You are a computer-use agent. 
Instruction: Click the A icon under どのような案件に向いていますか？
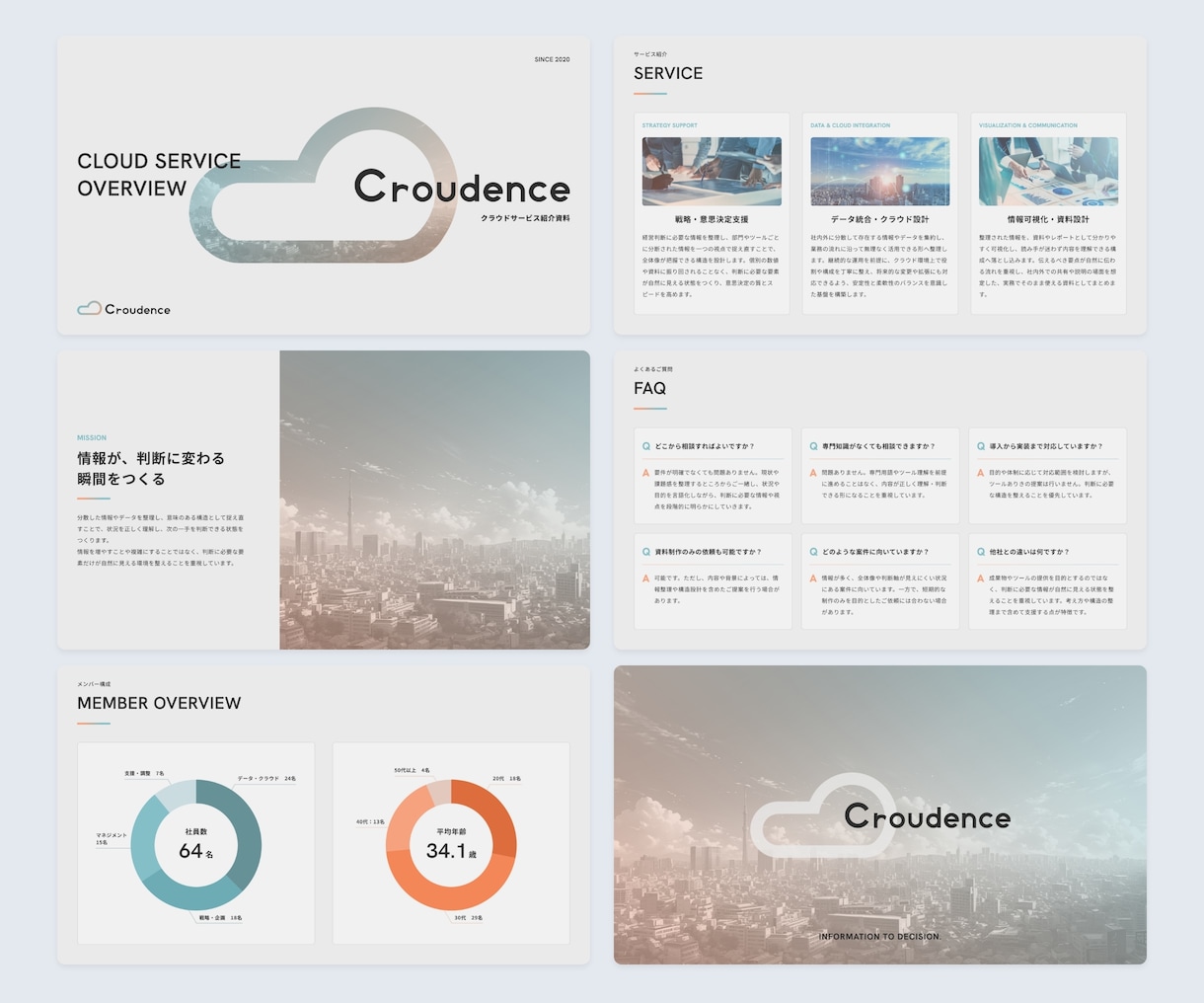[813, 579]
